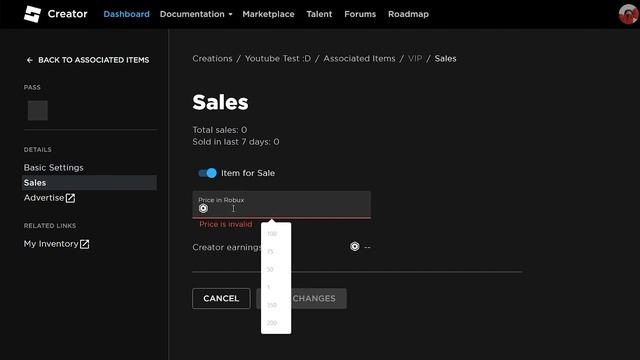Click VIP in the breadcrumb
640x360 pixels.
coord(415,58)
